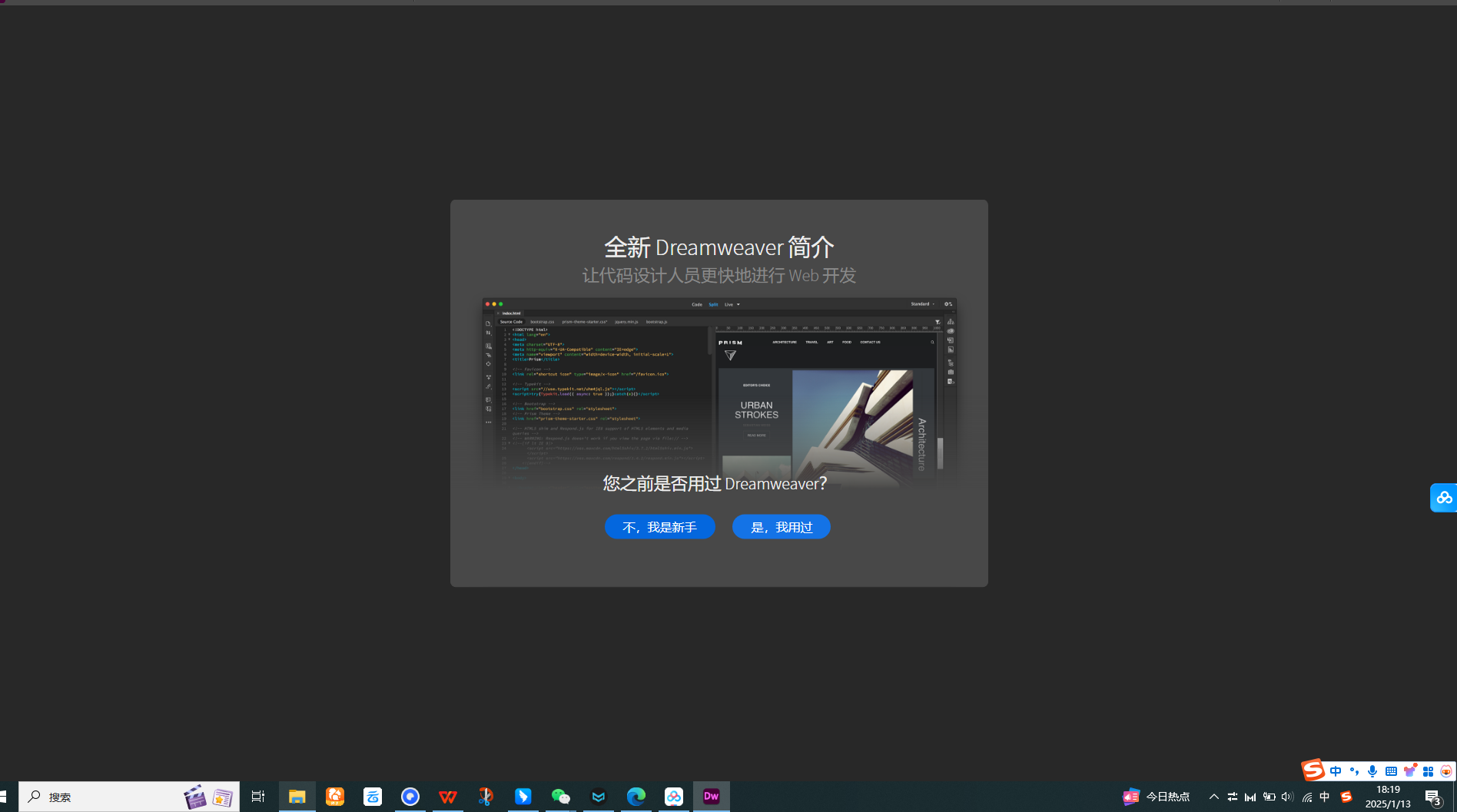This screenshot has height=812, width=1457.
Task: Open the blue circle browser icon on the taskbar
Action: pyautogui.click(x=410, y=797)
